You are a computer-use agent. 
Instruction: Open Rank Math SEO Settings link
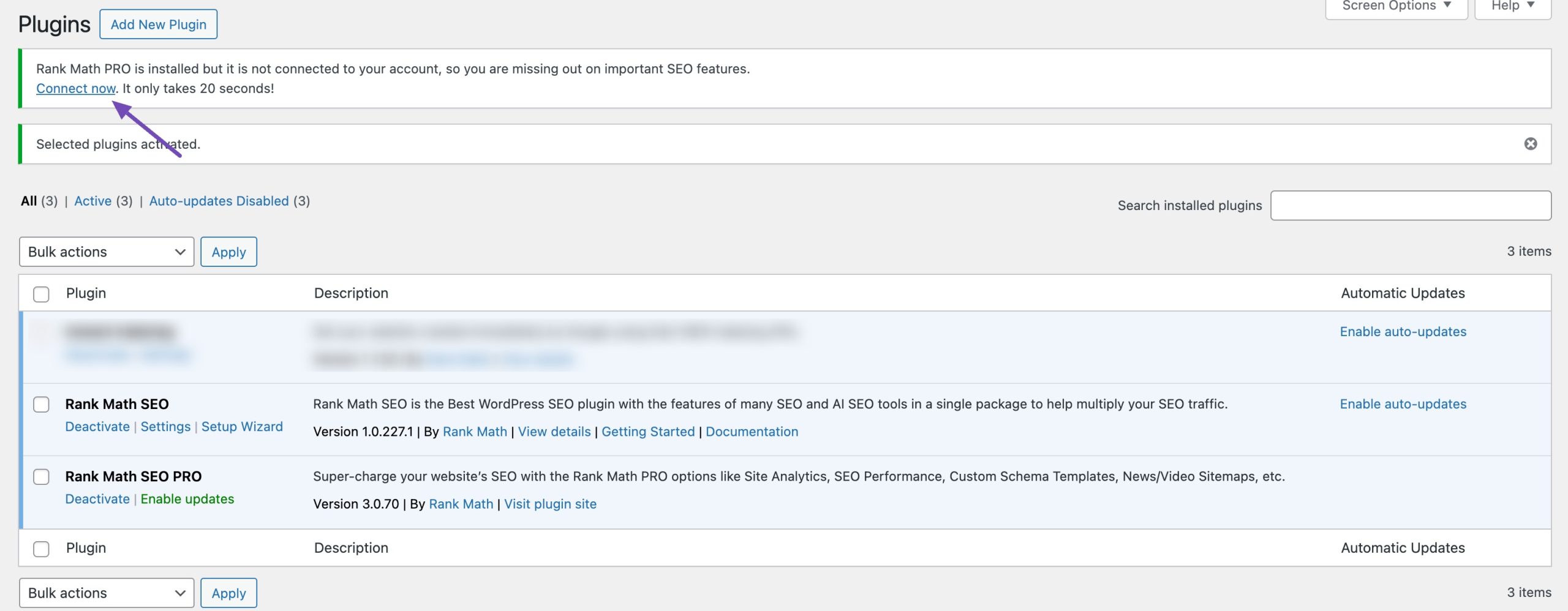coord(165,427)
